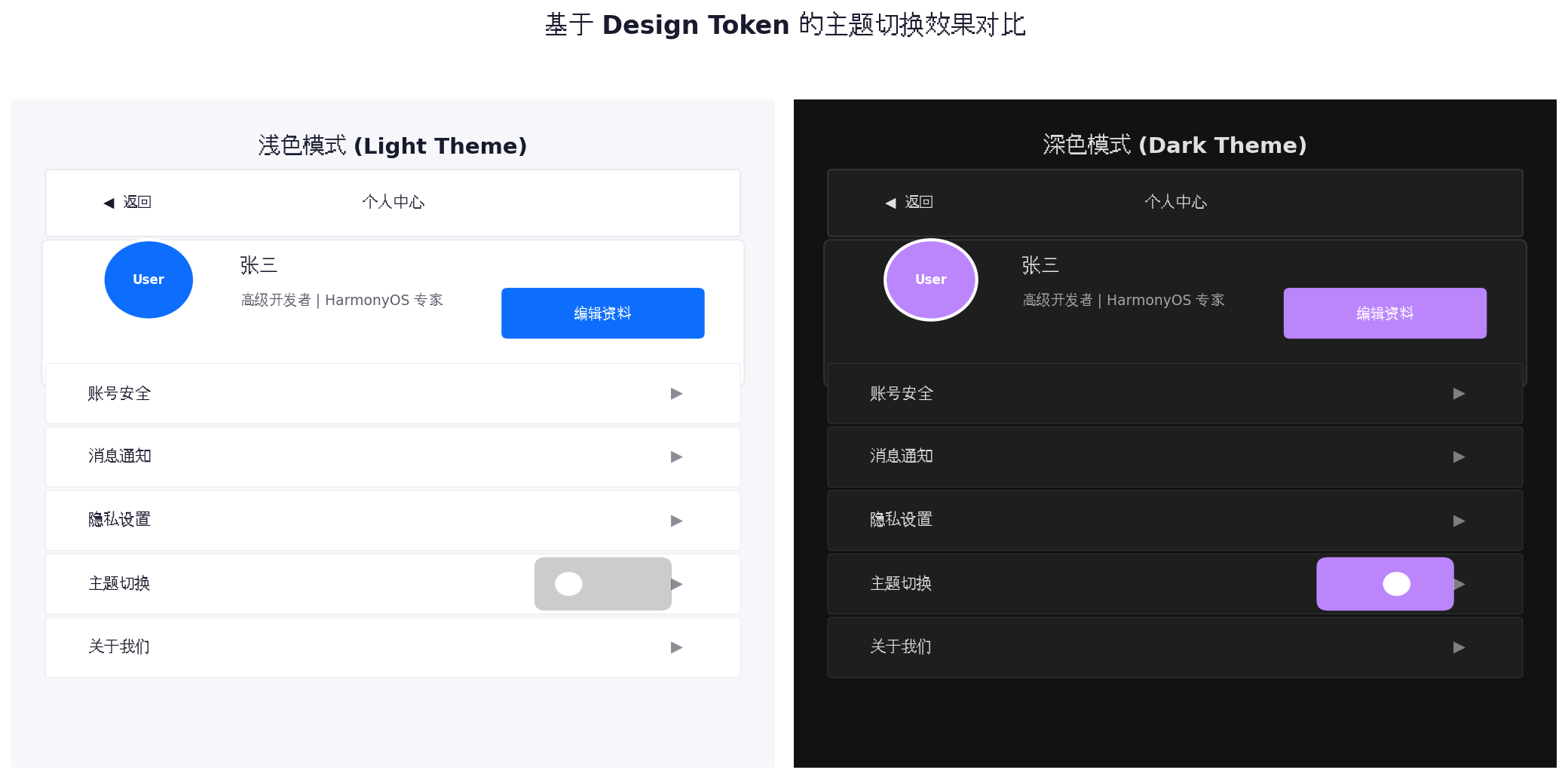Click the back arrow icon in the dark theme
The height and width of the screenshot is (779, 1568).
tap(890, 203)
